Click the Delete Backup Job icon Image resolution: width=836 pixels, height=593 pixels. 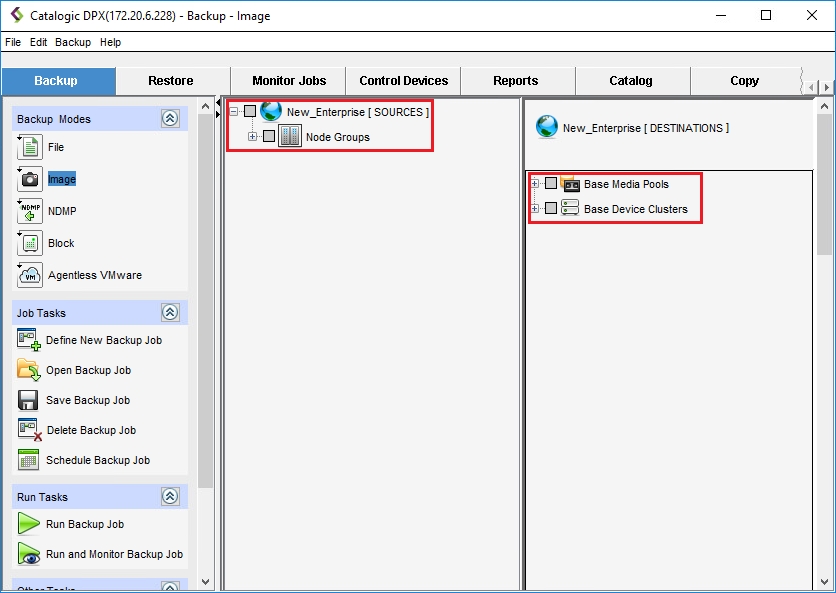pos(28,430)
